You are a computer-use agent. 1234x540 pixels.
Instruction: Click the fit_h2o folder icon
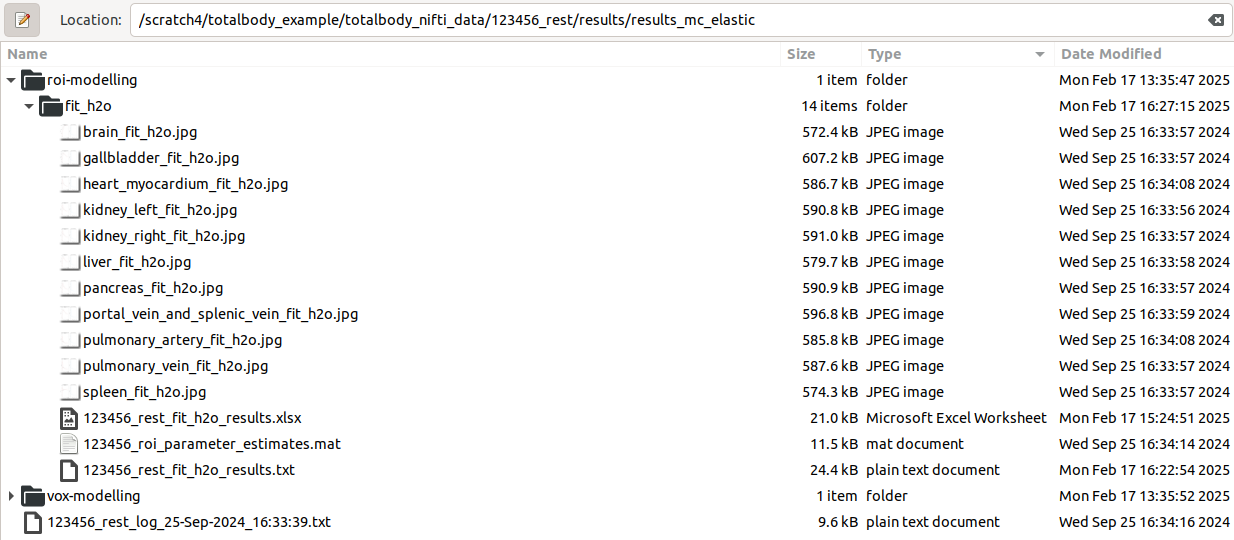point(51,106)
